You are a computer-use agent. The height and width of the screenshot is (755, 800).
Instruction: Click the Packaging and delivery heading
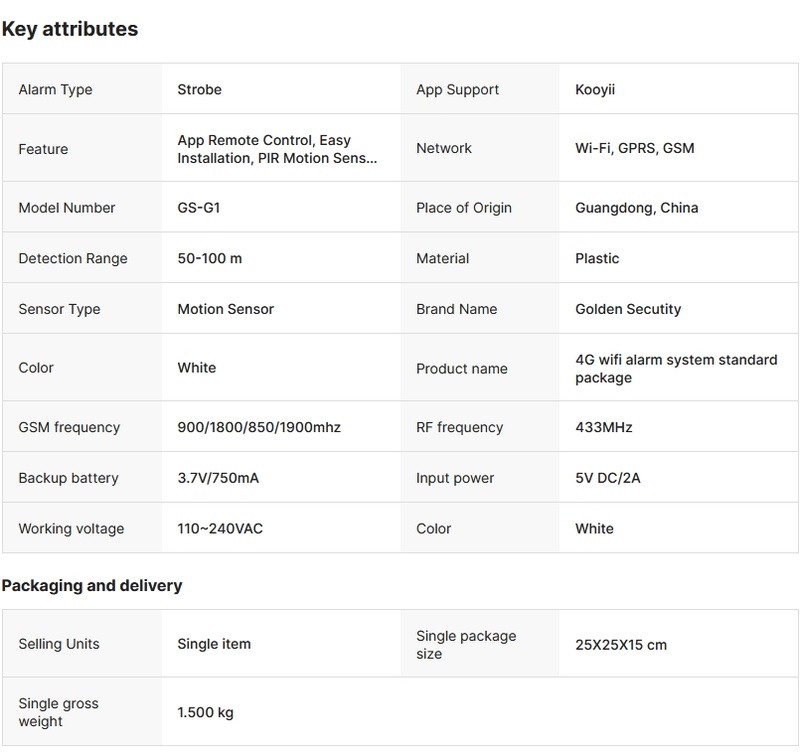(x=92, y=585)
